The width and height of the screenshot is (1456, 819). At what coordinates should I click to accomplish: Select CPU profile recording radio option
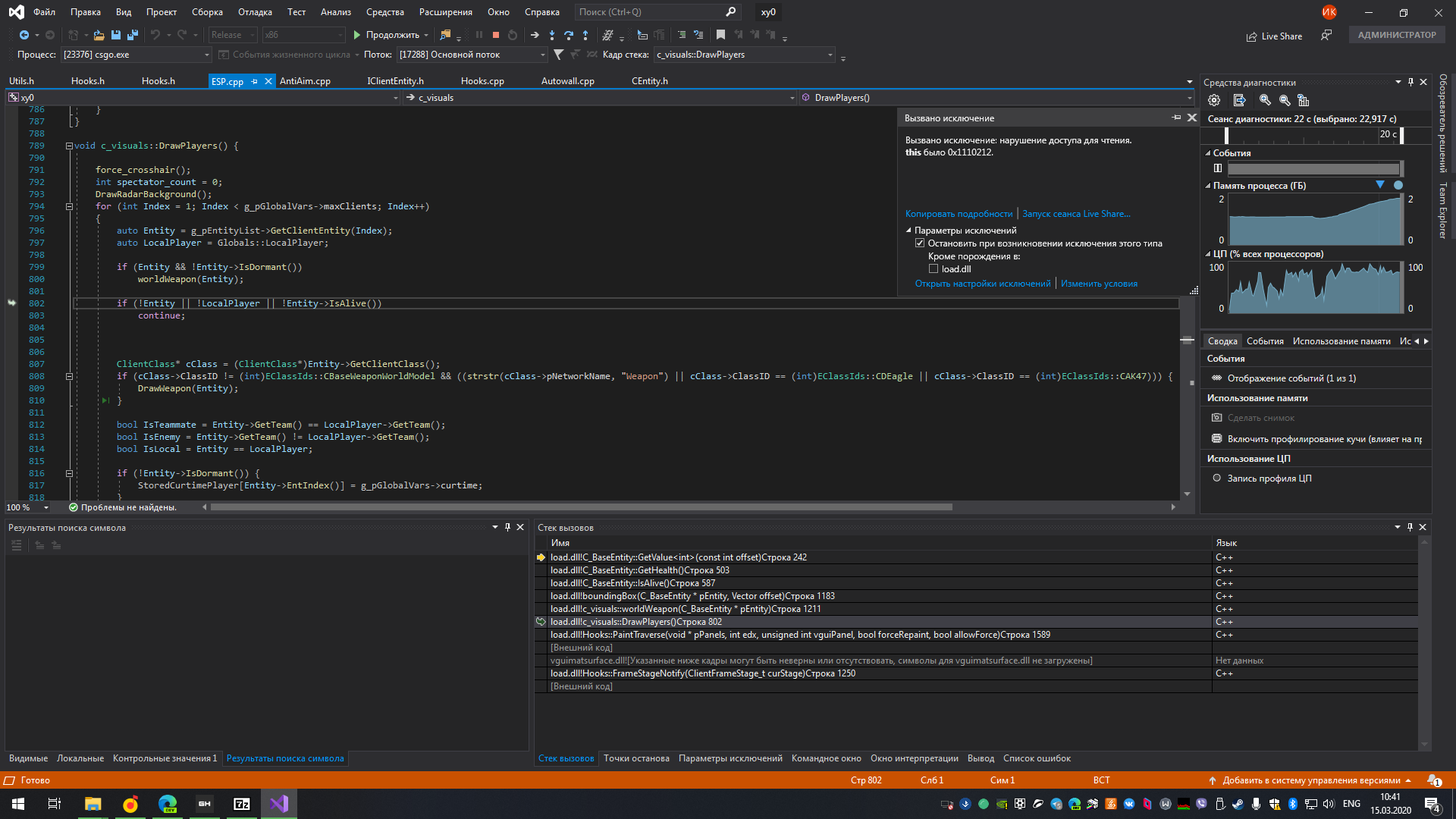click(x=1216, y=479)
